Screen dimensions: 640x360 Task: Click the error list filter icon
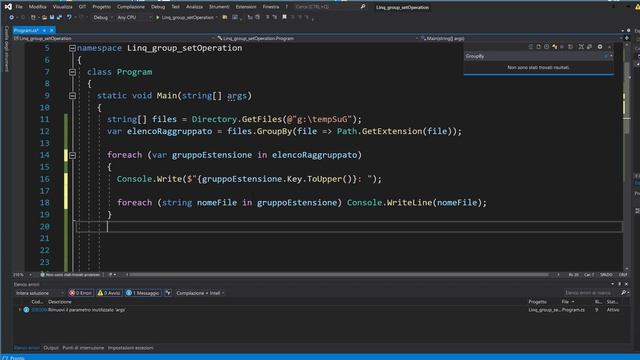click(168, 293)
